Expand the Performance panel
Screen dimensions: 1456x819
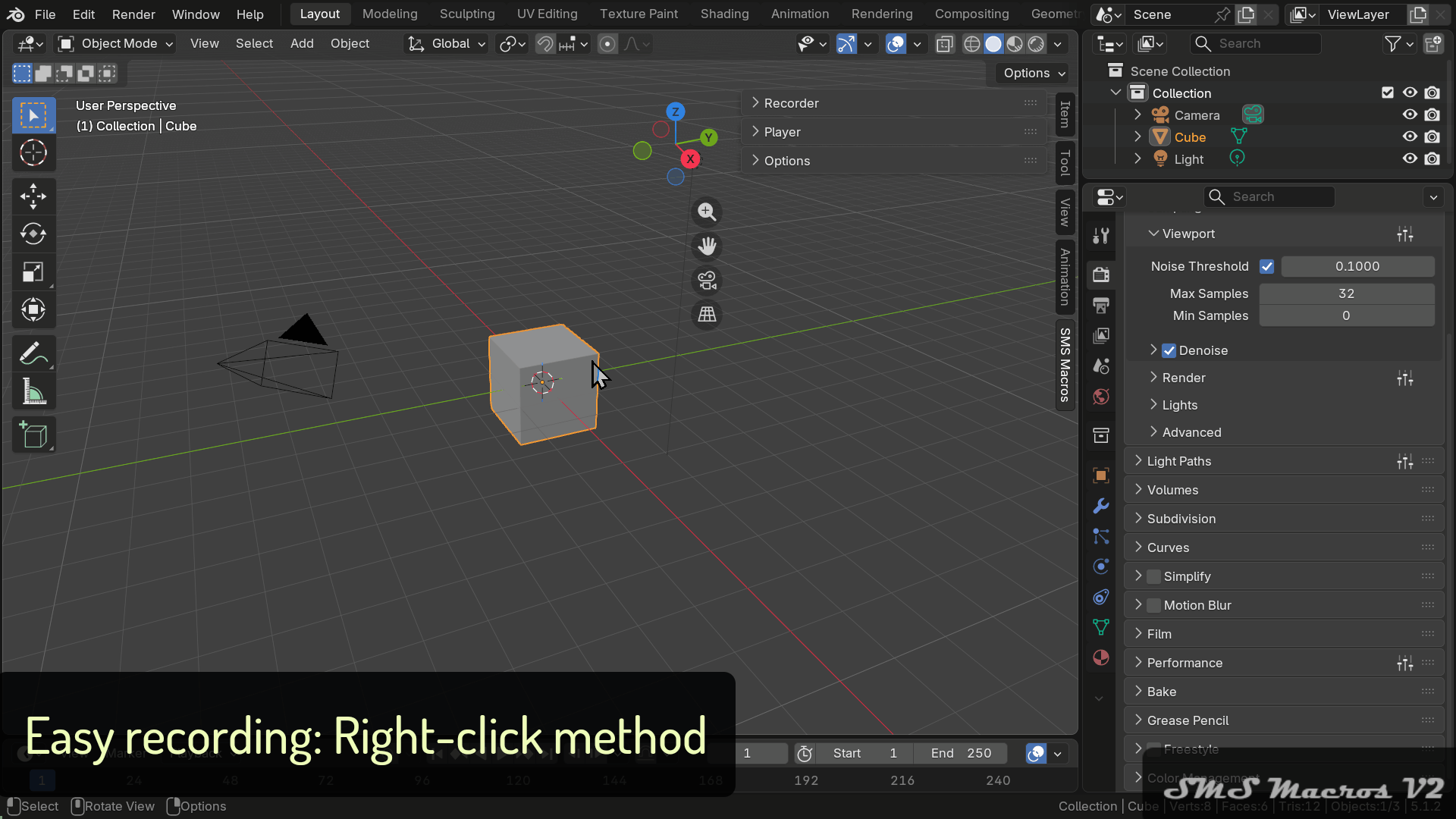point(1284,663)
